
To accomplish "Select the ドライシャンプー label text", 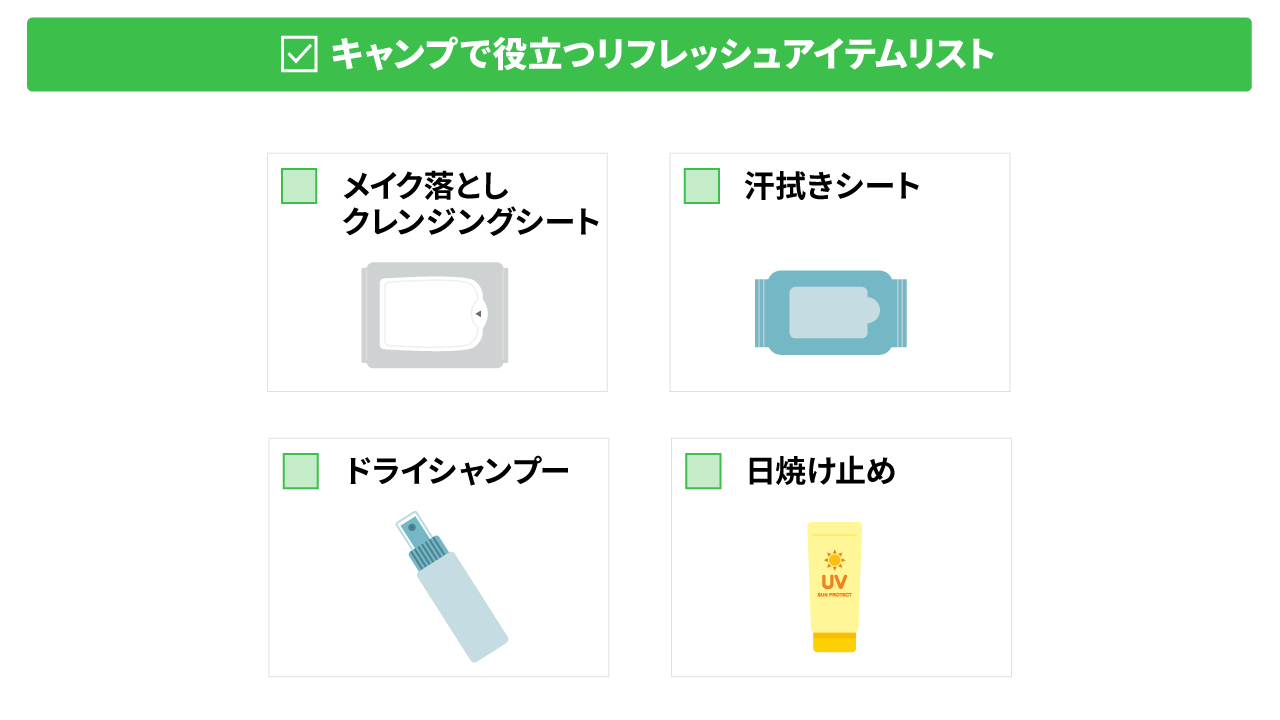I will coord(456,471).
